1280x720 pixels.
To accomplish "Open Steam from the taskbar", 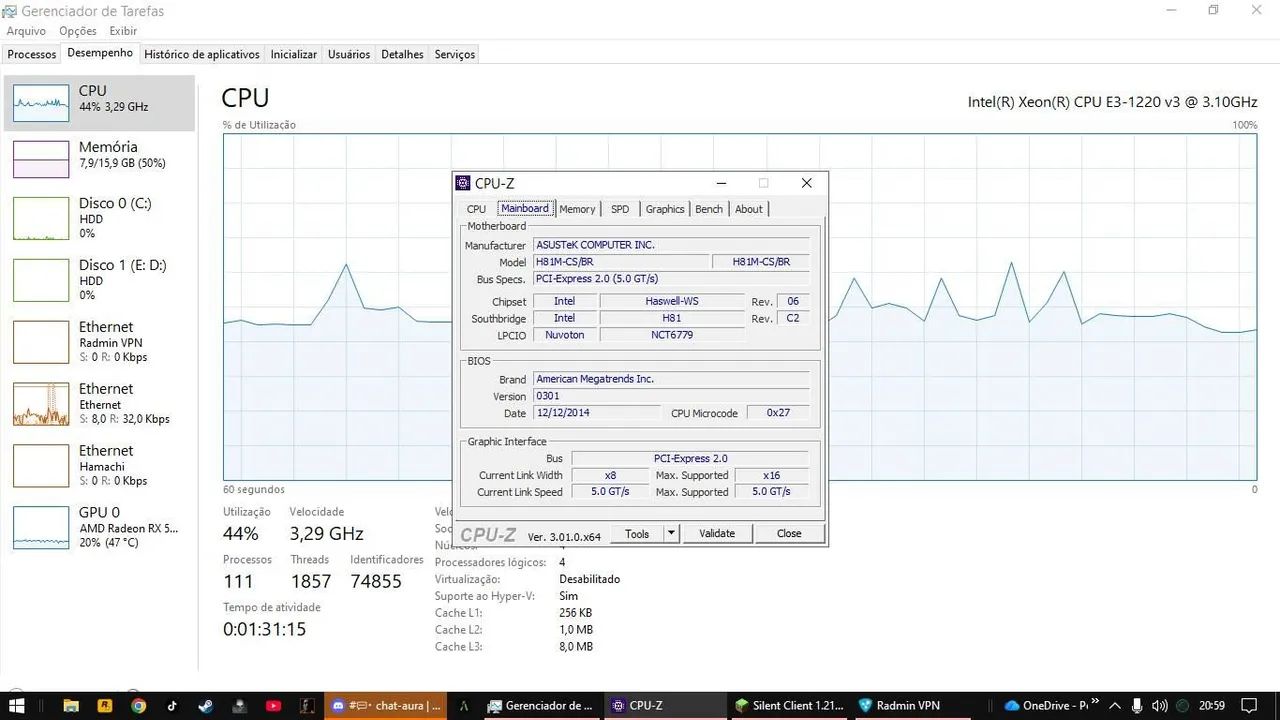I will click(205, 705).
